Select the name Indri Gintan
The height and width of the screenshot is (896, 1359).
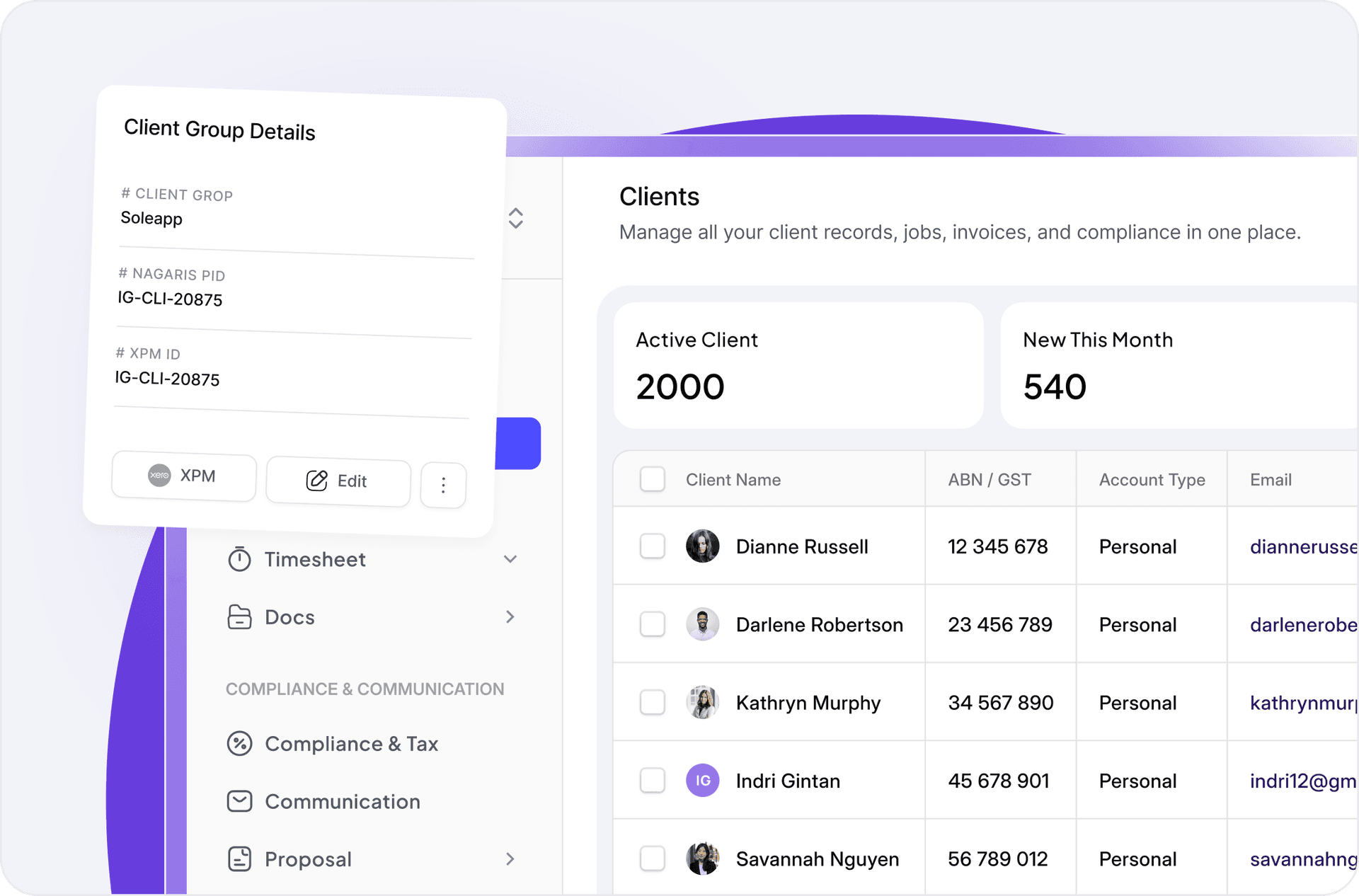(x=788, y=781)
